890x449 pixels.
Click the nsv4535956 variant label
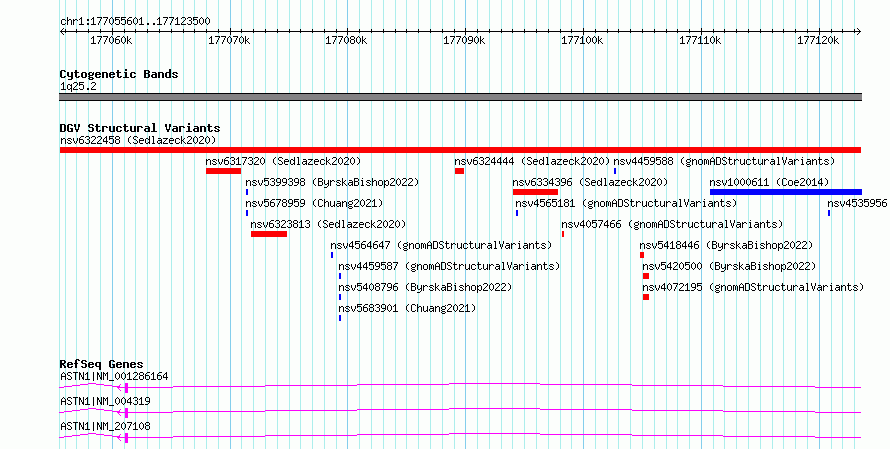tap(857, 203)
